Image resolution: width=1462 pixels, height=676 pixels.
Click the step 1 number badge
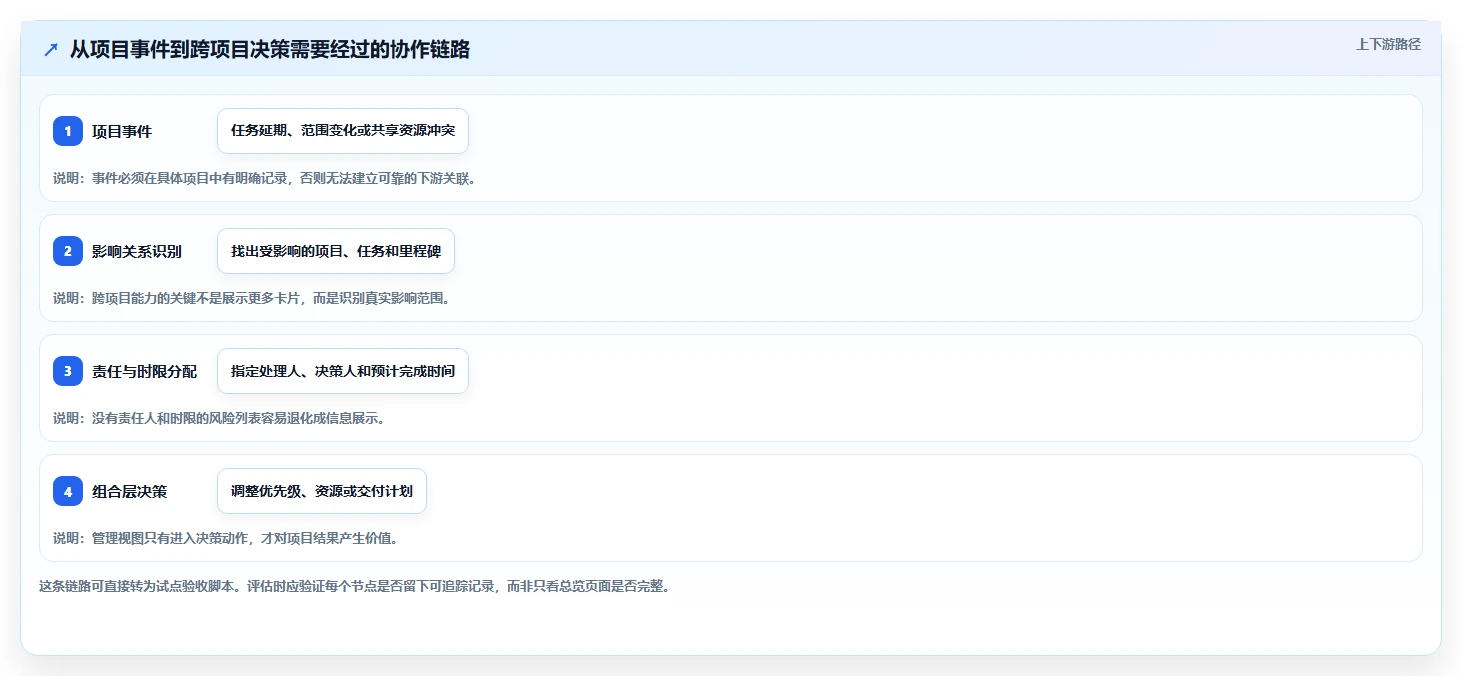(68, 131)
